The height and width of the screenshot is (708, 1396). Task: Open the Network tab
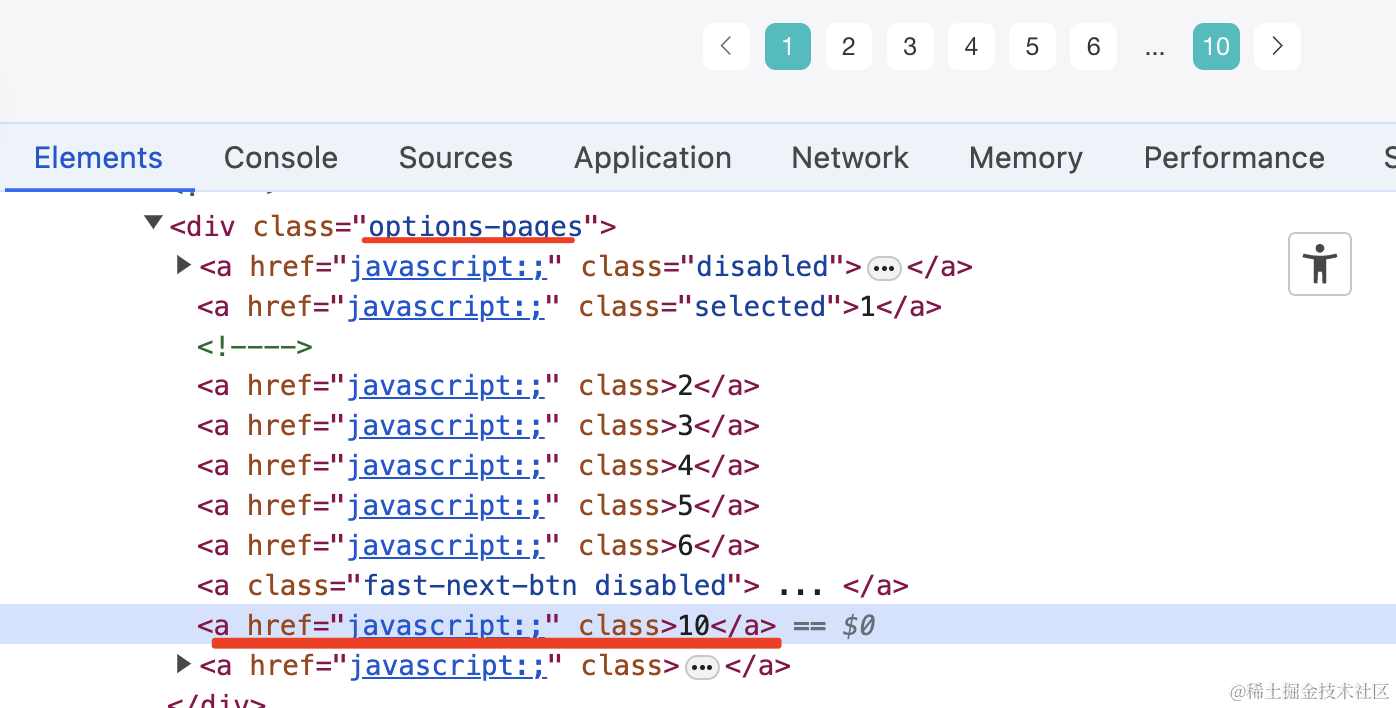coord(850,158)
